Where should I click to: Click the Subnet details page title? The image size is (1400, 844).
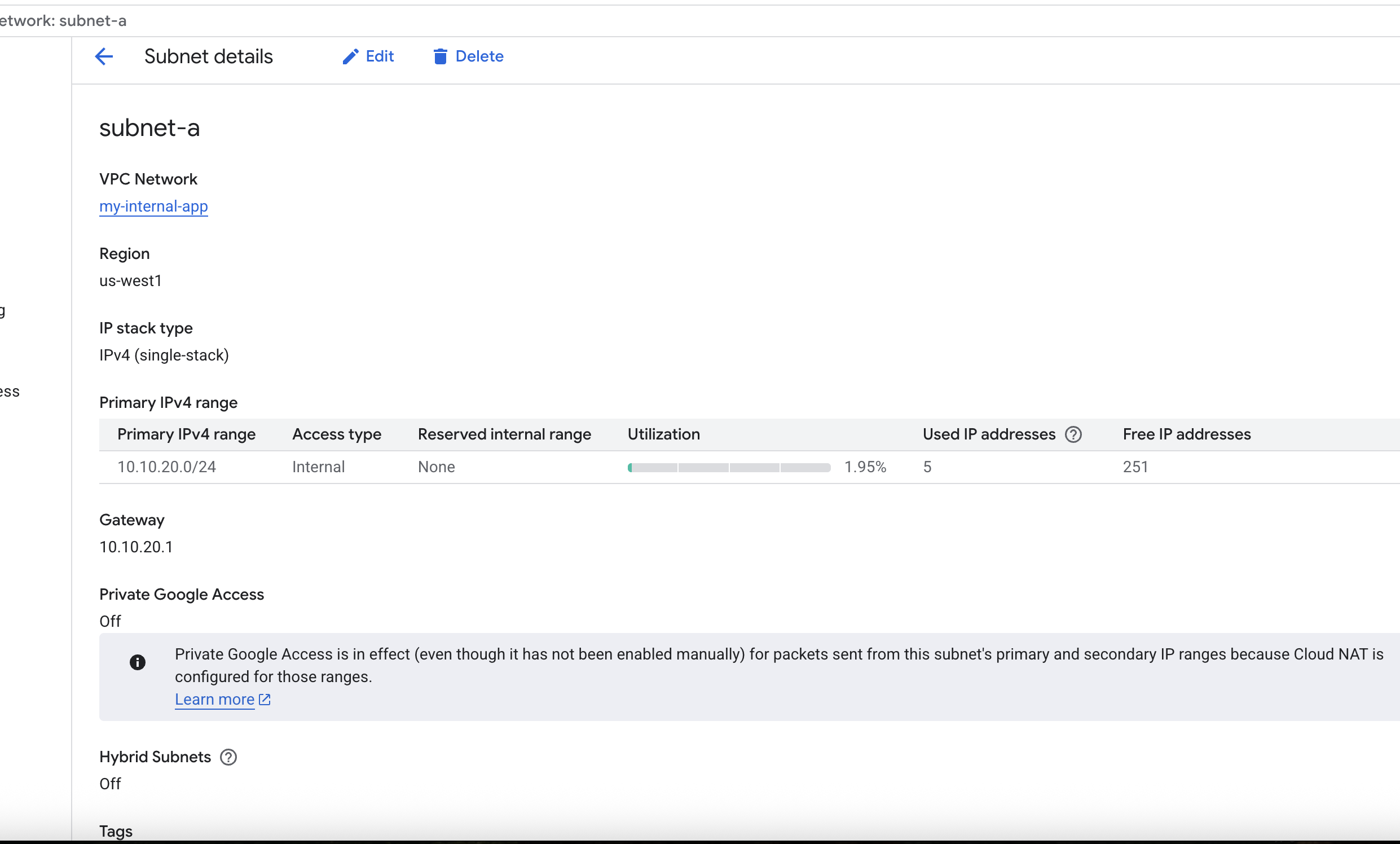[209, 56]
